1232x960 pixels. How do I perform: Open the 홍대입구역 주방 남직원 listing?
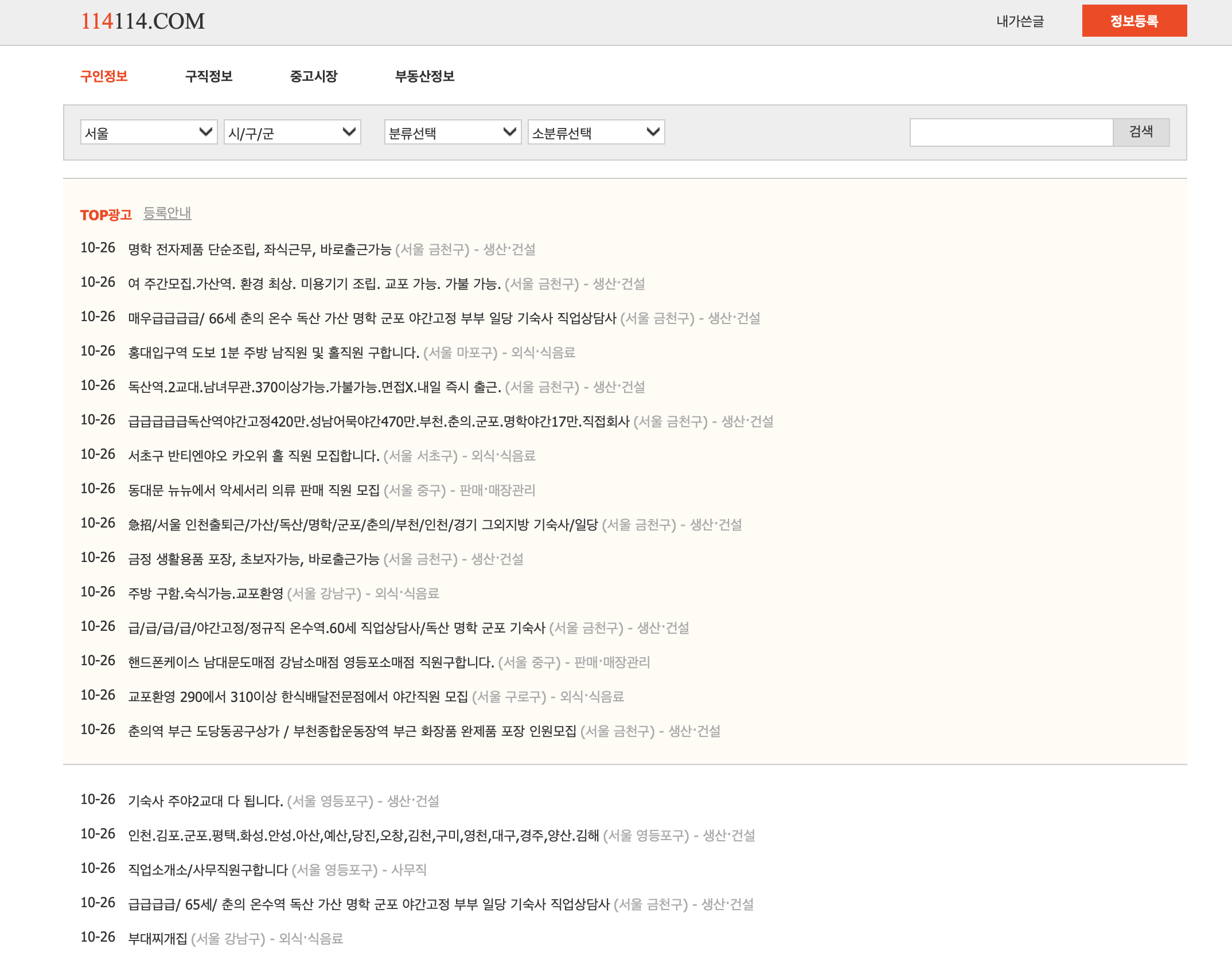(x=274, y=353)
